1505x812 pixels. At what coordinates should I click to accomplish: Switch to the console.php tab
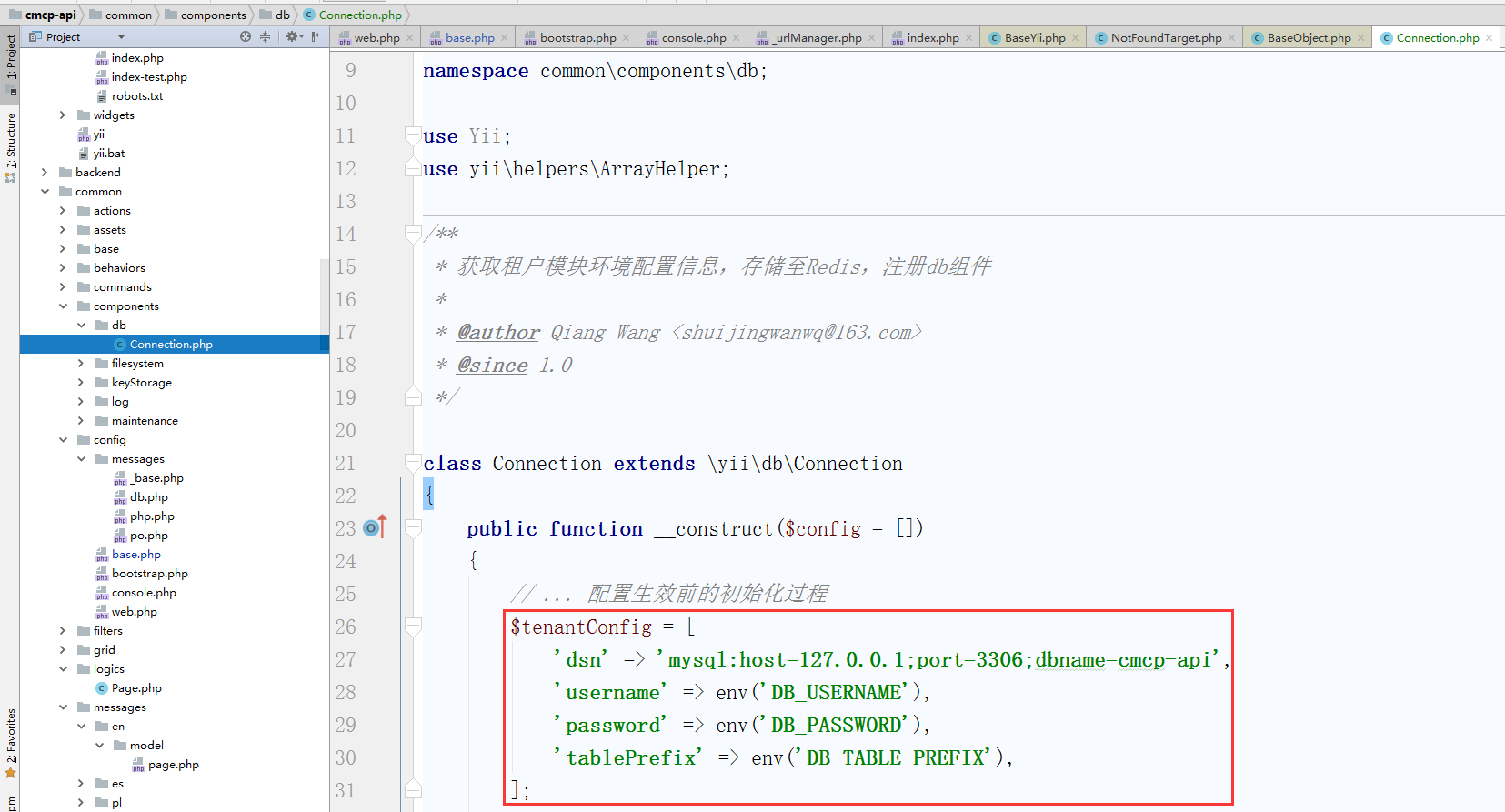[x=694, y=38]
